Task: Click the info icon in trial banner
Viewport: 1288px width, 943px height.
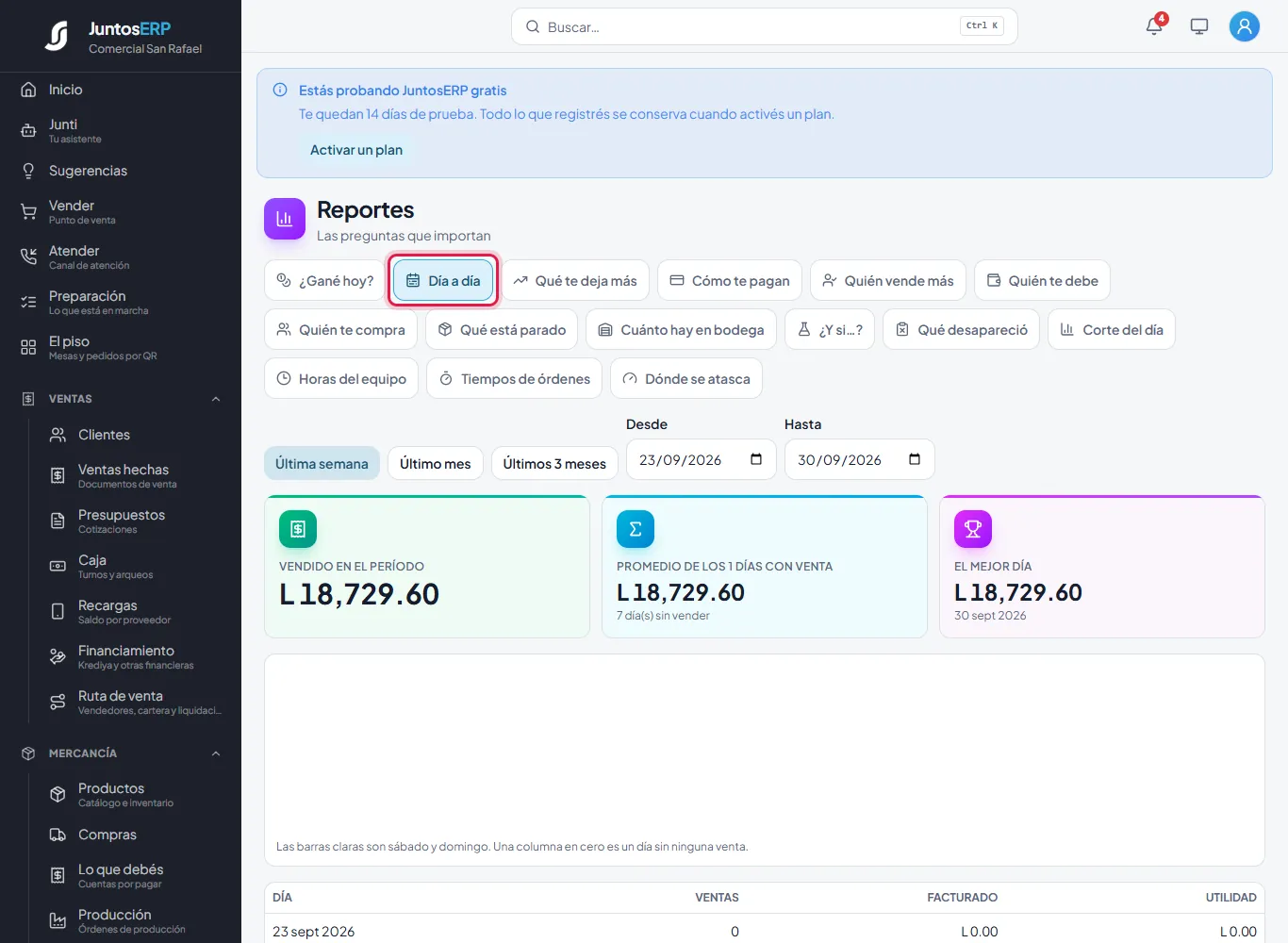Action: (280, 91)
